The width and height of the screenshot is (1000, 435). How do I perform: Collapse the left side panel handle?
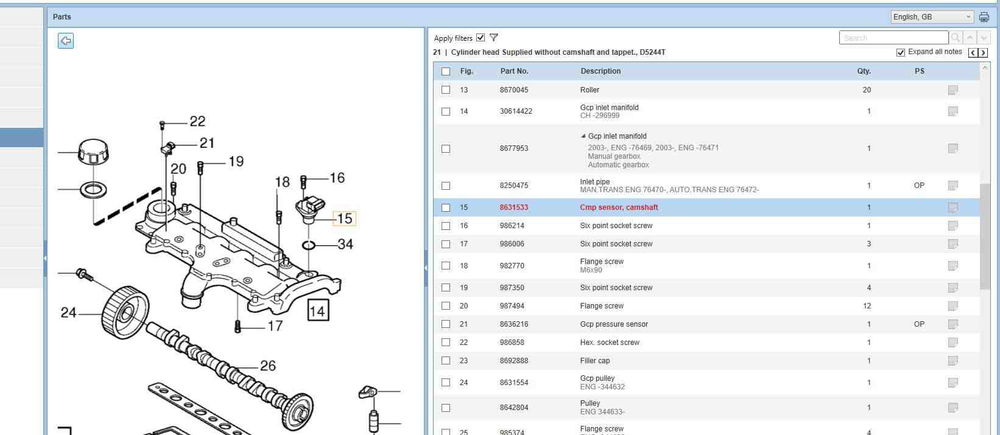click(44, 258)
